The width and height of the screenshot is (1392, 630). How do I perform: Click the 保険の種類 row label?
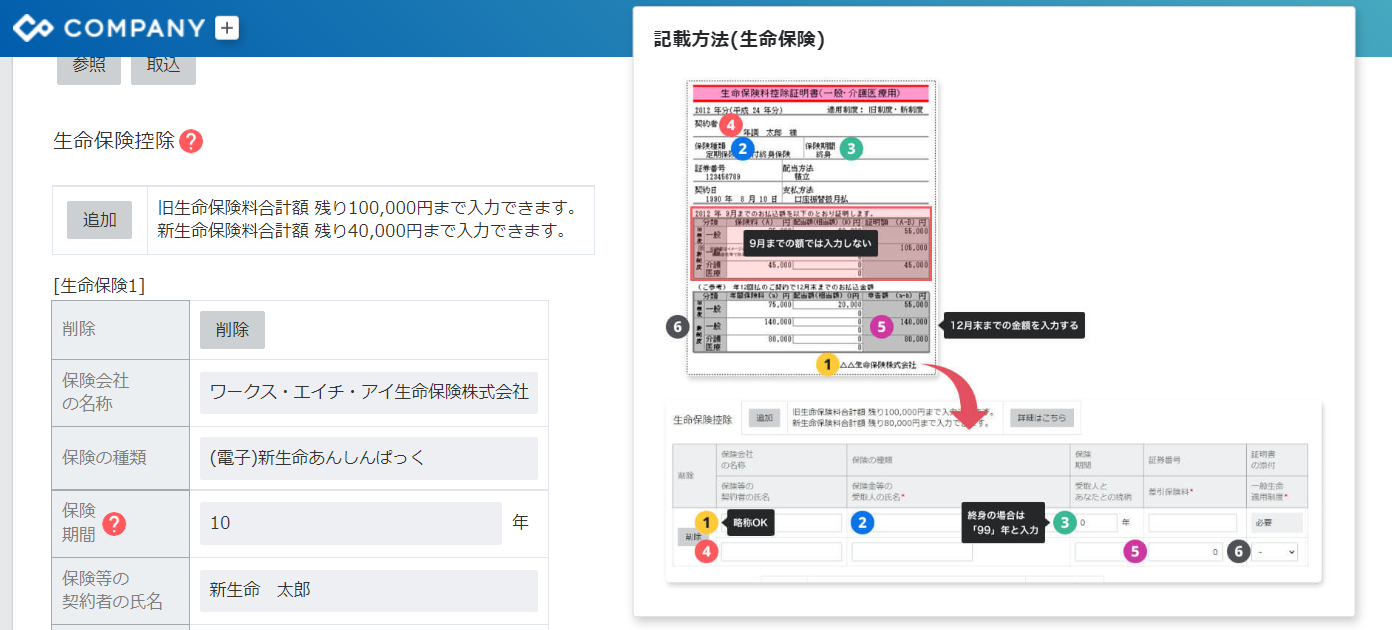click(x=104, y=458)
